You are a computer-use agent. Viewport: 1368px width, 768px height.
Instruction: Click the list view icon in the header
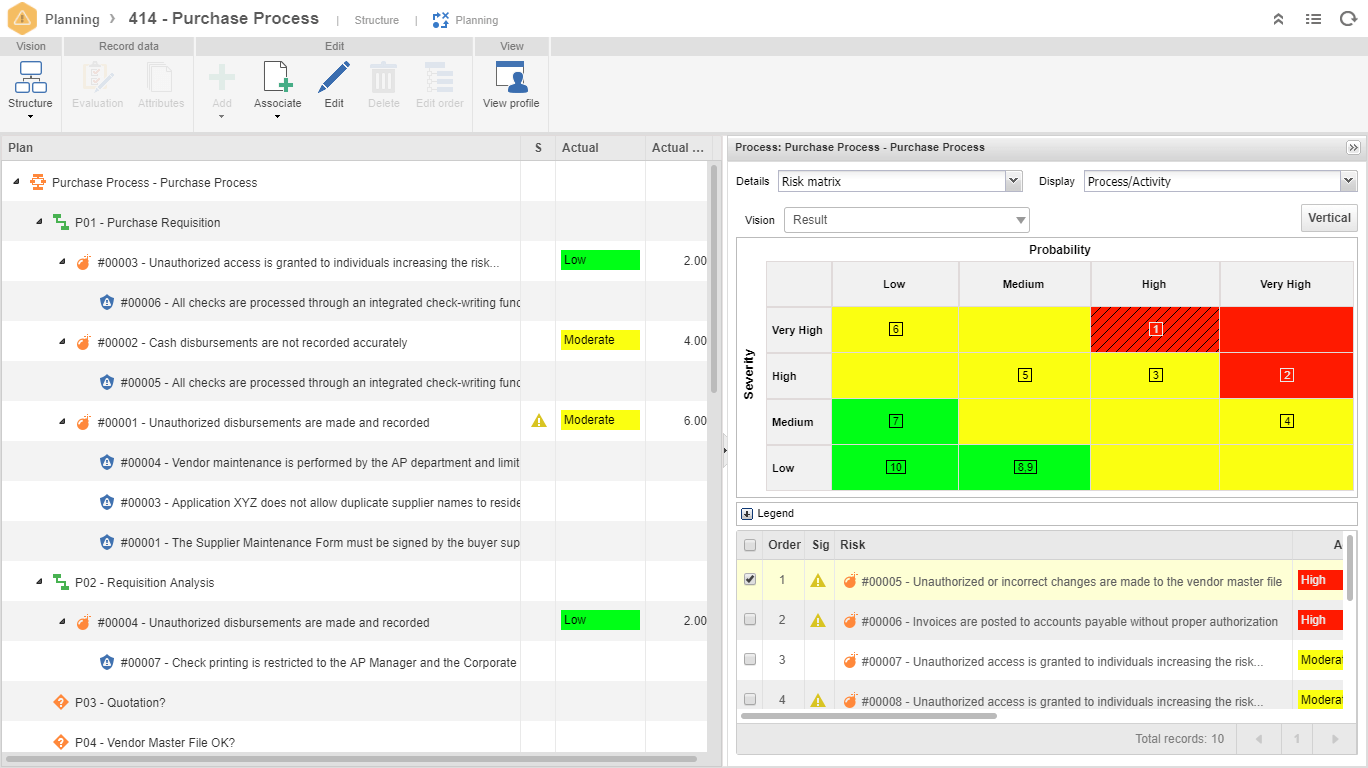click(x=1313, y=19)
